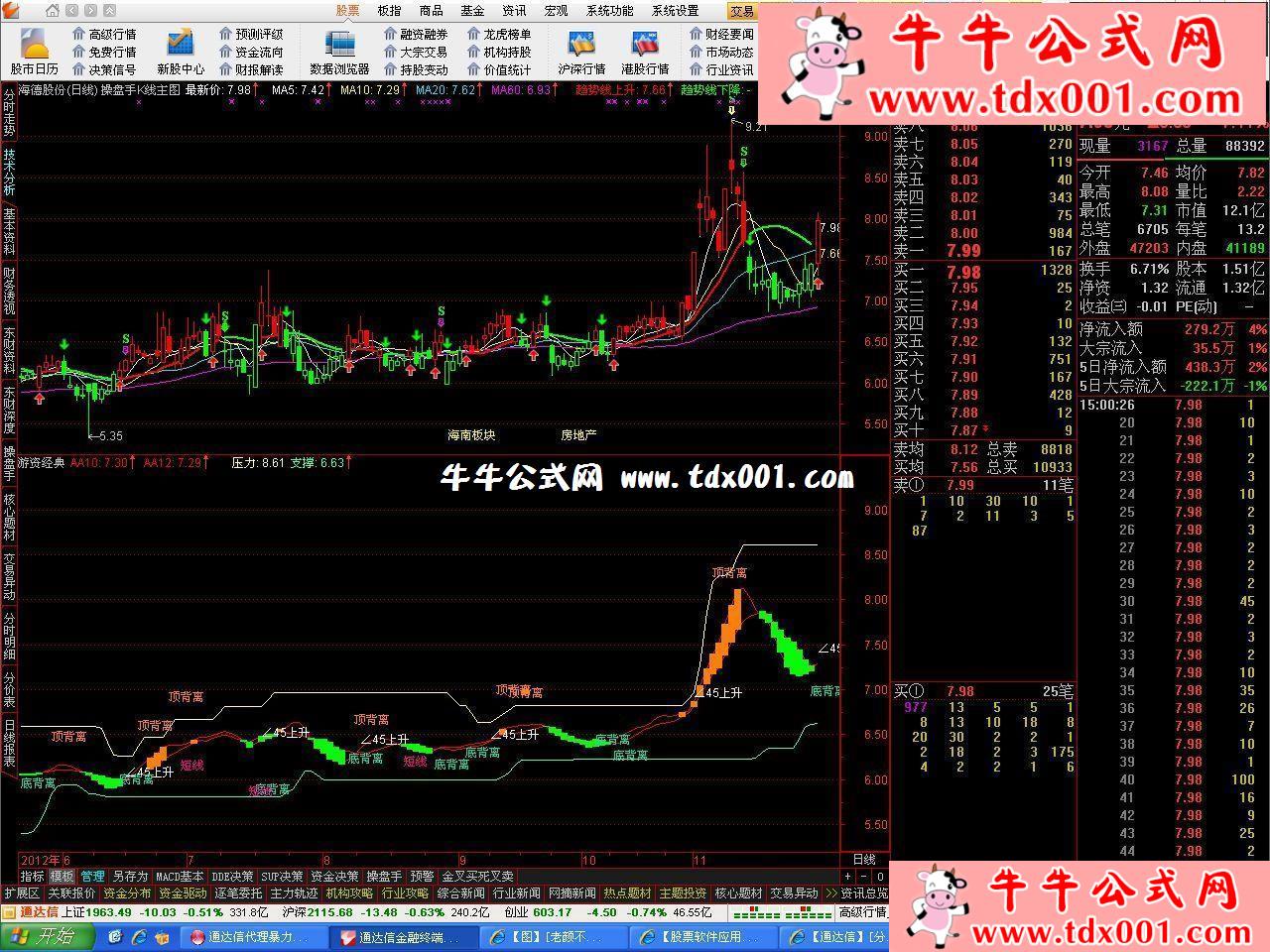The image size is (1270, 952).
Task: Click the Windows 开始 start button
Action: (47, 936)
